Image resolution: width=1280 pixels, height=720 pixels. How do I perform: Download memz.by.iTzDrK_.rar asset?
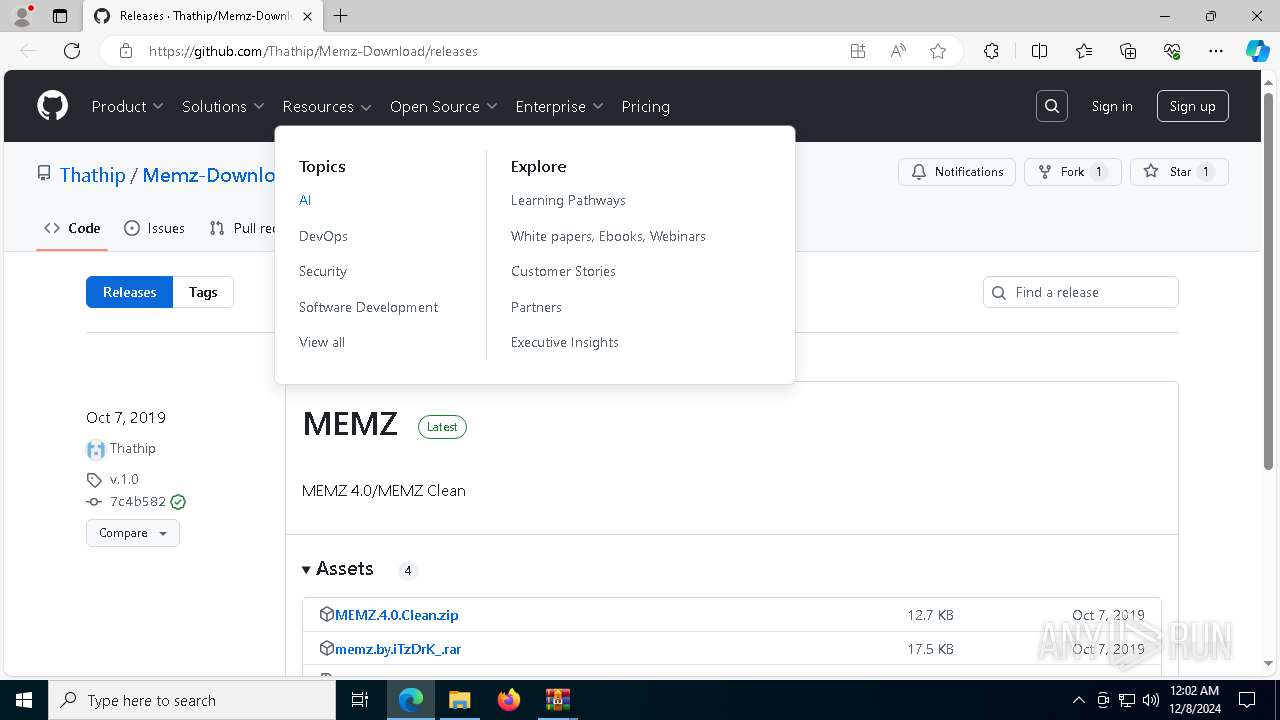click(398, 649)
